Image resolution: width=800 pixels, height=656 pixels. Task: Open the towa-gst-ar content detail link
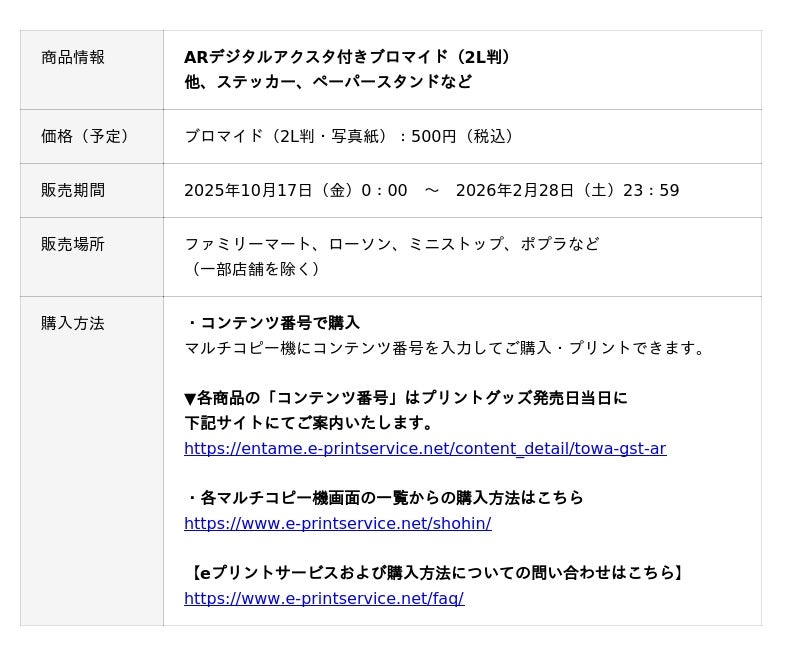tap(425, 448)
